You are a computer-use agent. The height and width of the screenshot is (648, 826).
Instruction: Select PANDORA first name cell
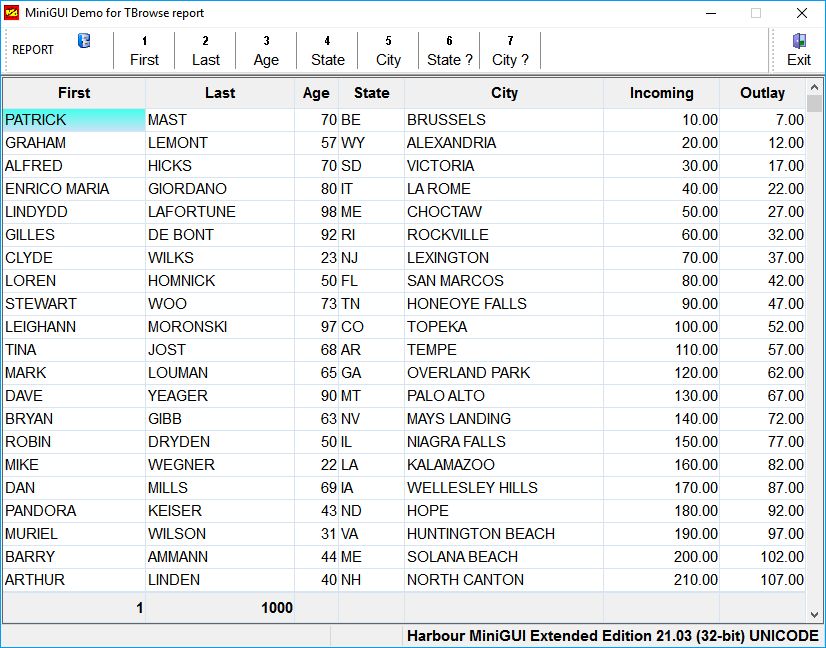[74, 511]
